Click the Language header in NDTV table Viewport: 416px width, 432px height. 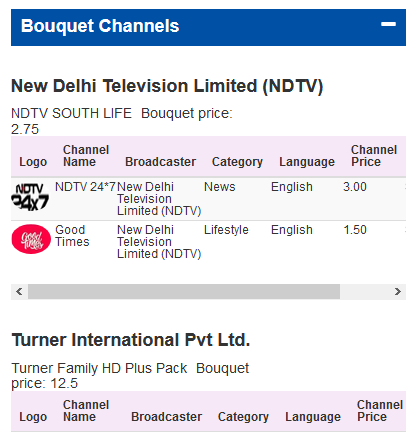[307, 162]
